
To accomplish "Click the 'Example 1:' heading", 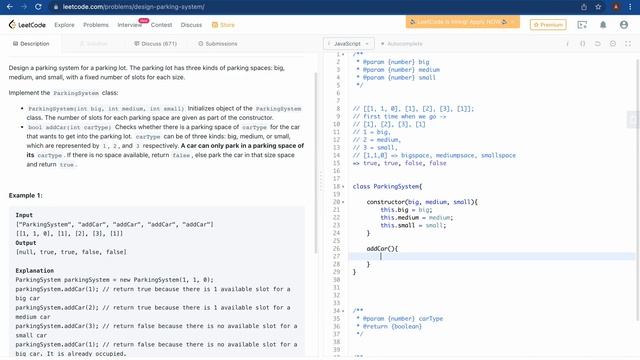I will (x=25, y=196).
